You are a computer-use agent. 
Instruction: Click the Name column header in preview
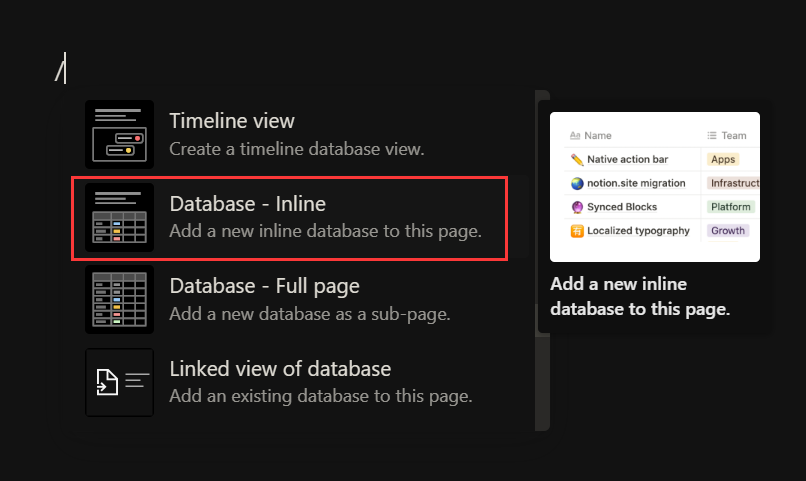click(x=591, y=136)
